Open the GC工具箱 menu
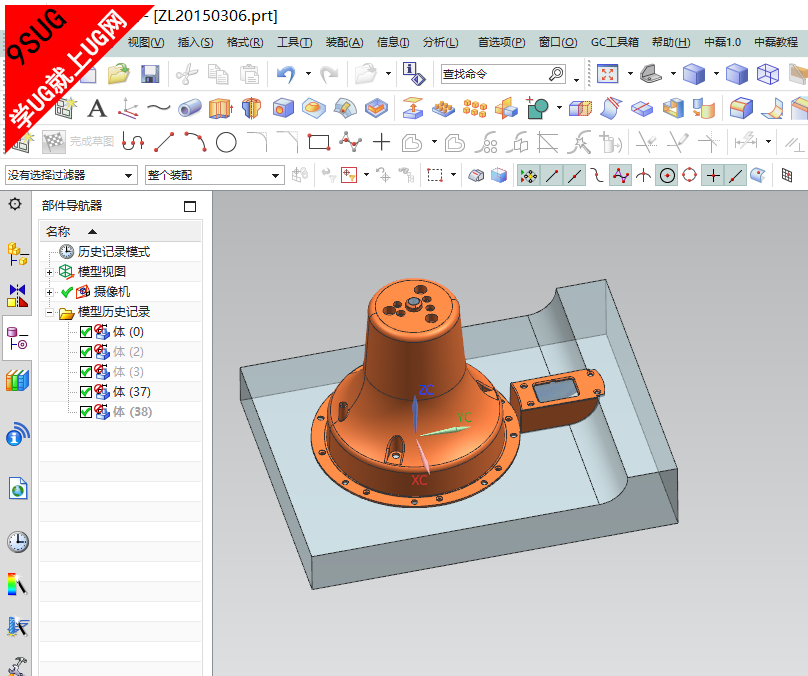The width and height of the screenshot is (808, 676). pyautogui.click(x=615, y=42)
